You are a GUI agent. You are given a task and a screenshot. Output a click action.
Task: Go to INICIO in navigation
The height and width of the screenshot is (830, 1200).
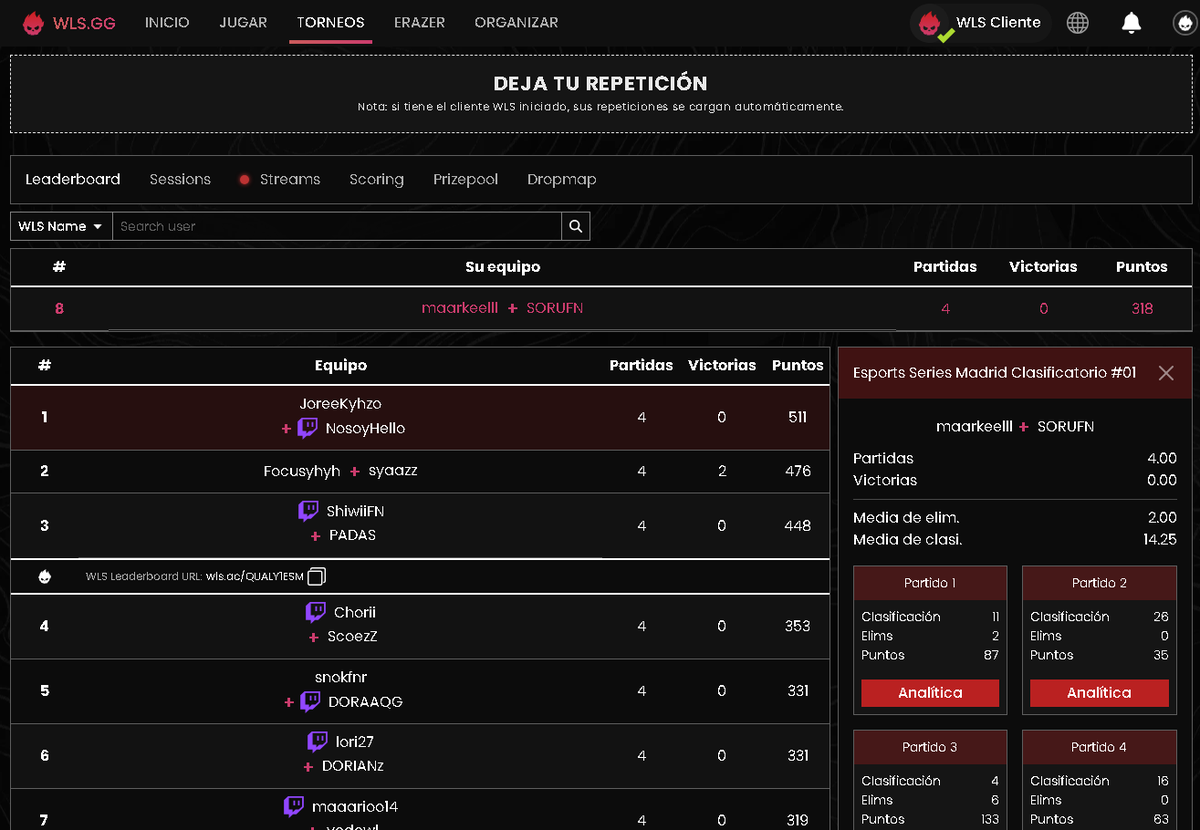tap(167, 22)
